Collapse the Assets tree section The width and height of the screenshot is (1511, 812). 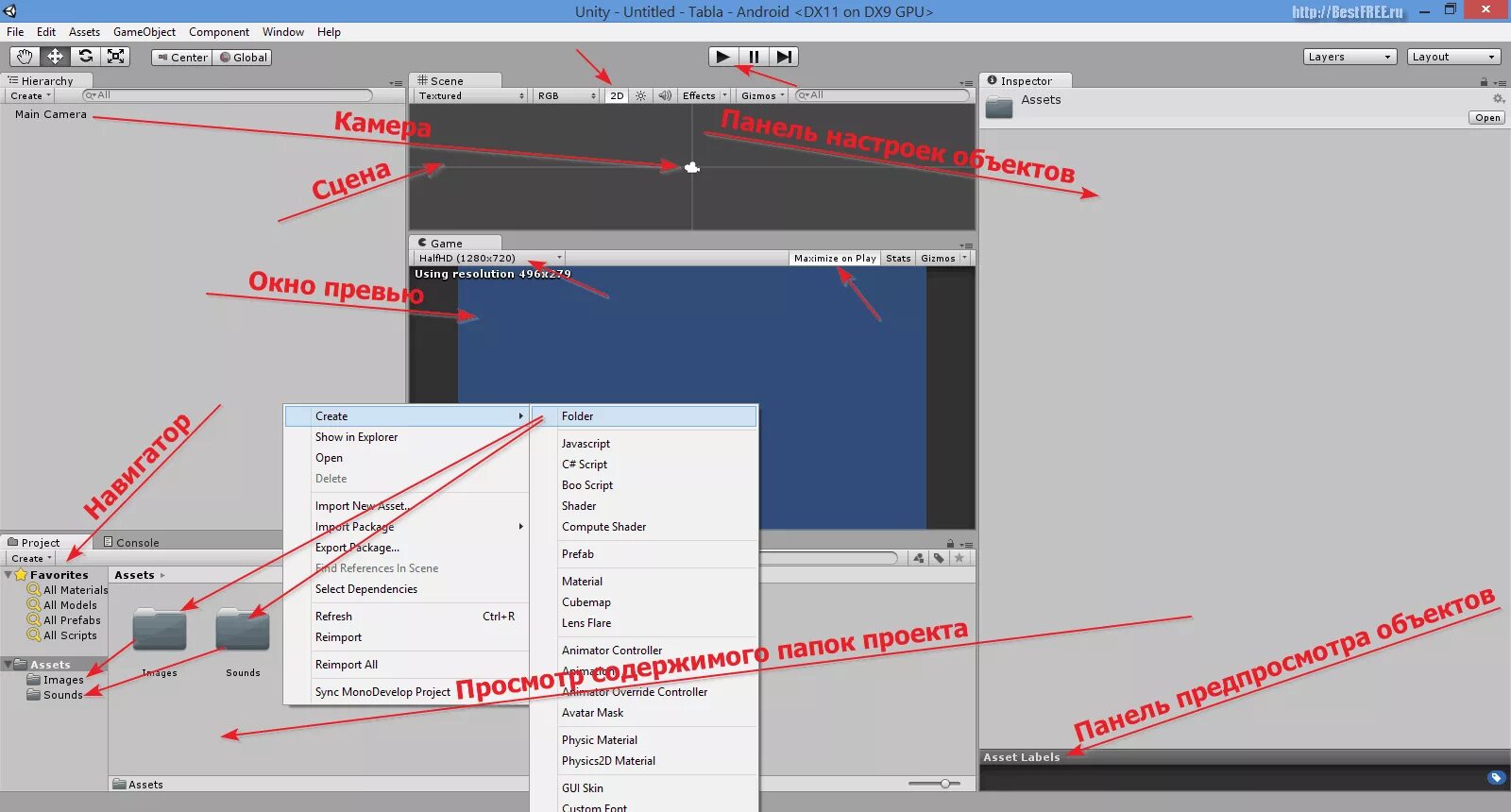point(8,665)
